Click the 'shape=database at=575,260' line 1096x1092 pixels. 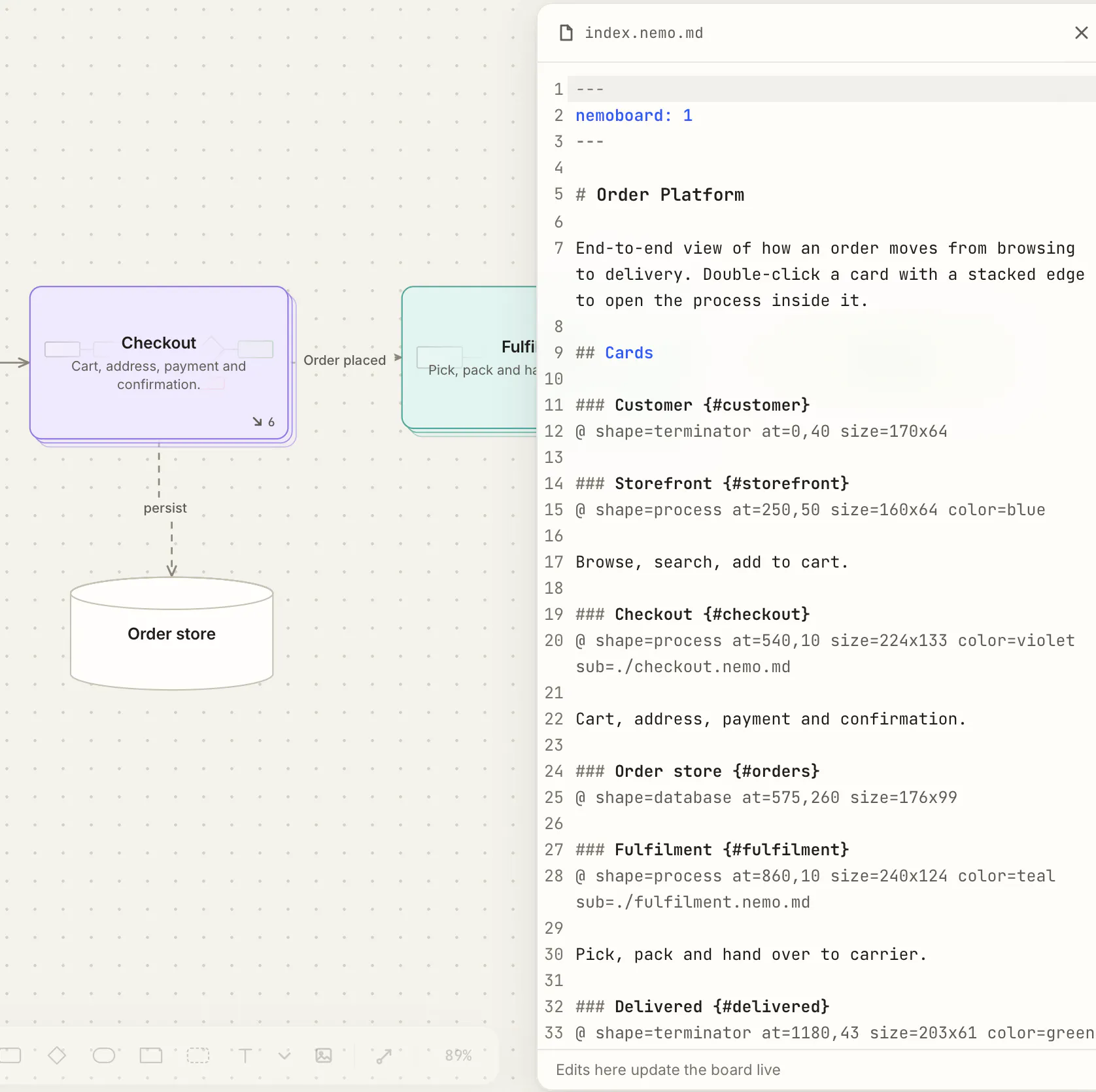[766, 798]
